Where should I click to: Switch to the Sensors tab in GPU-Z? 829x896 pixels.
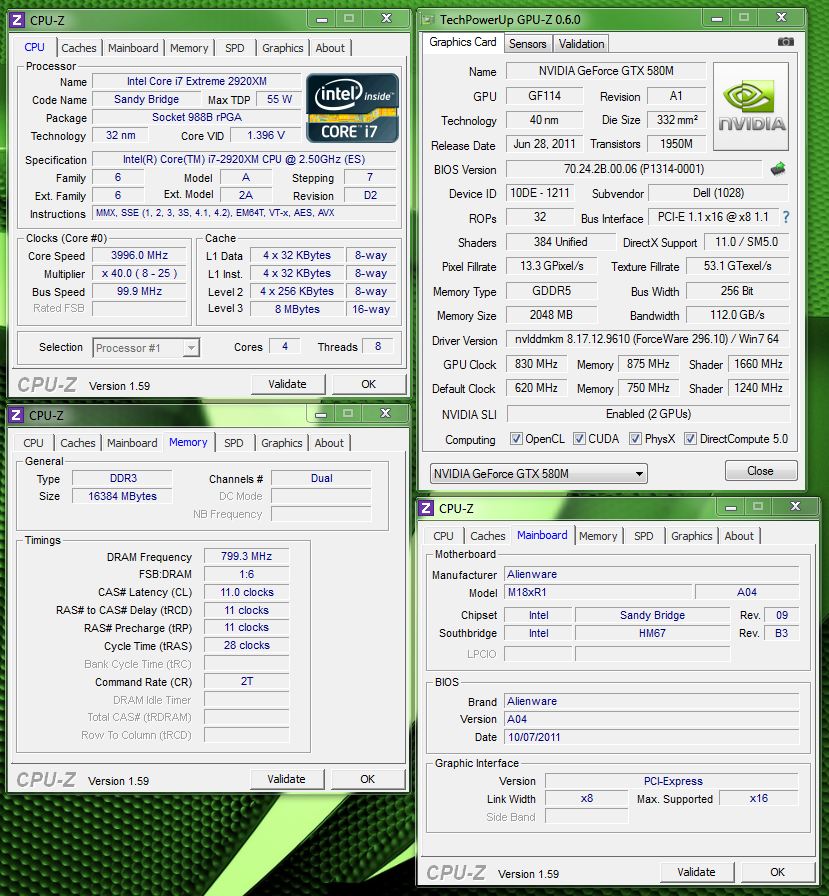527,44
